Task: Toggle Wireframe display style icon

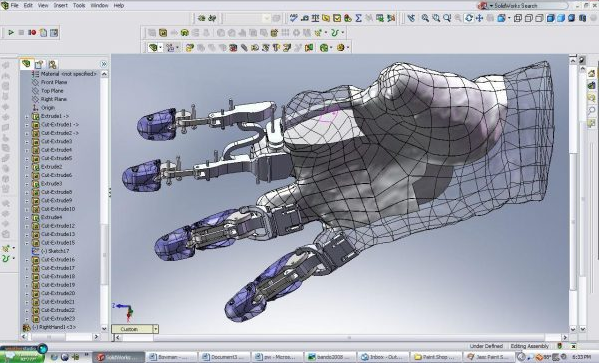Action: 518,18
